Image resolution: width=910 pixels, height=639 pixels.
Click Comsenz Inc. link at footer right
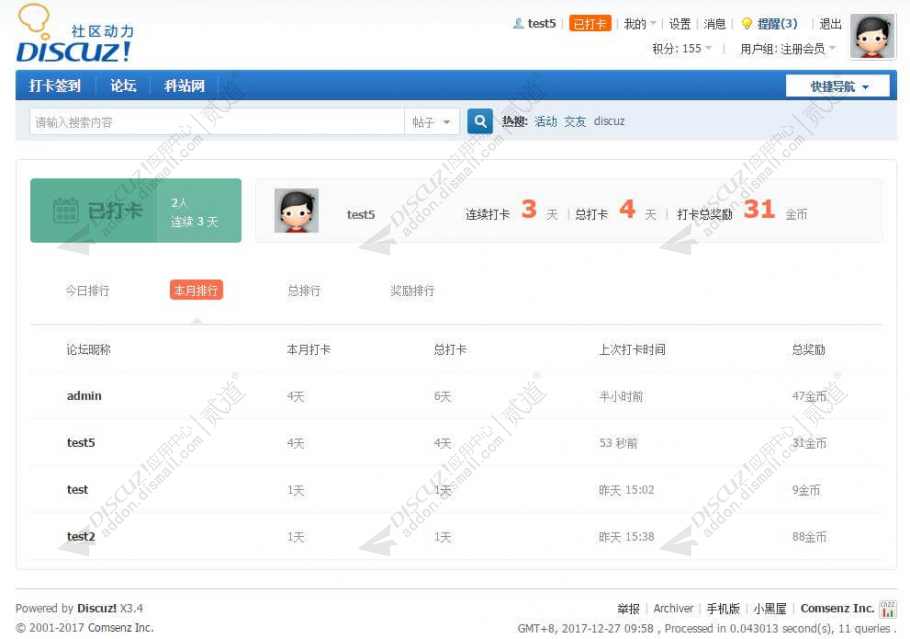837,608
